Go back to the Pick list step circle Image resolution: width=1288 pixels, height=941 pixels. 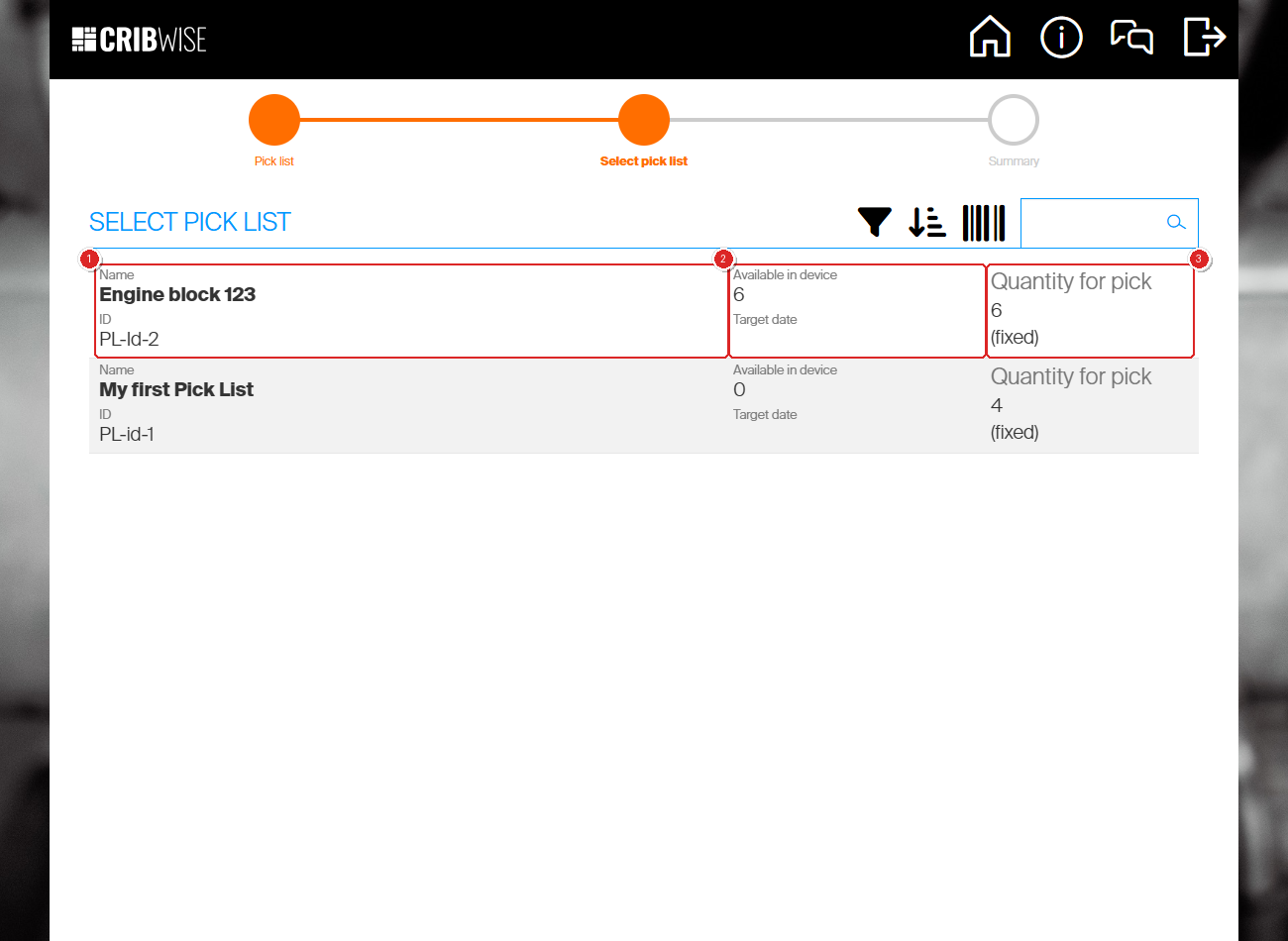click(274, 120)
